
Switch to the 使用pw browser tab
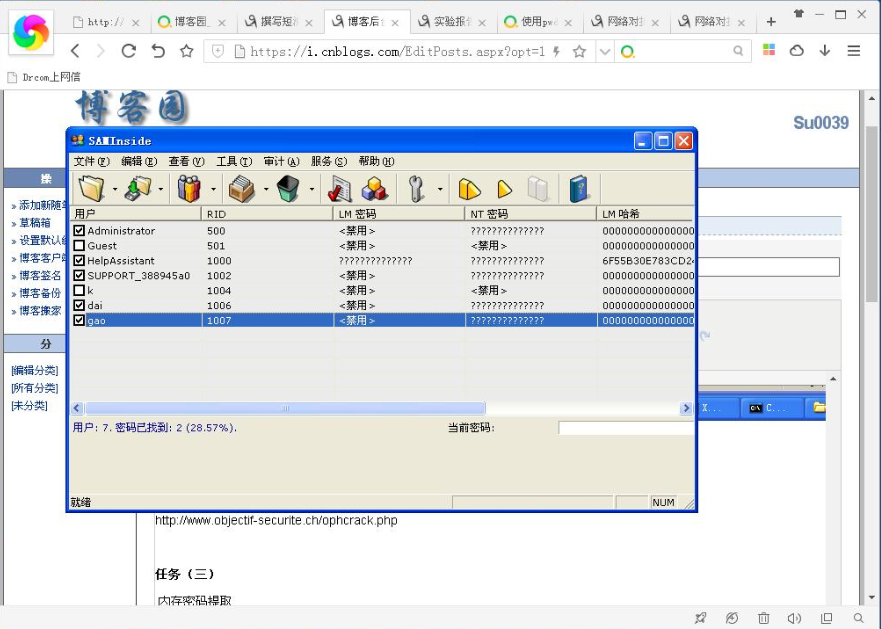tap(539, 22)
